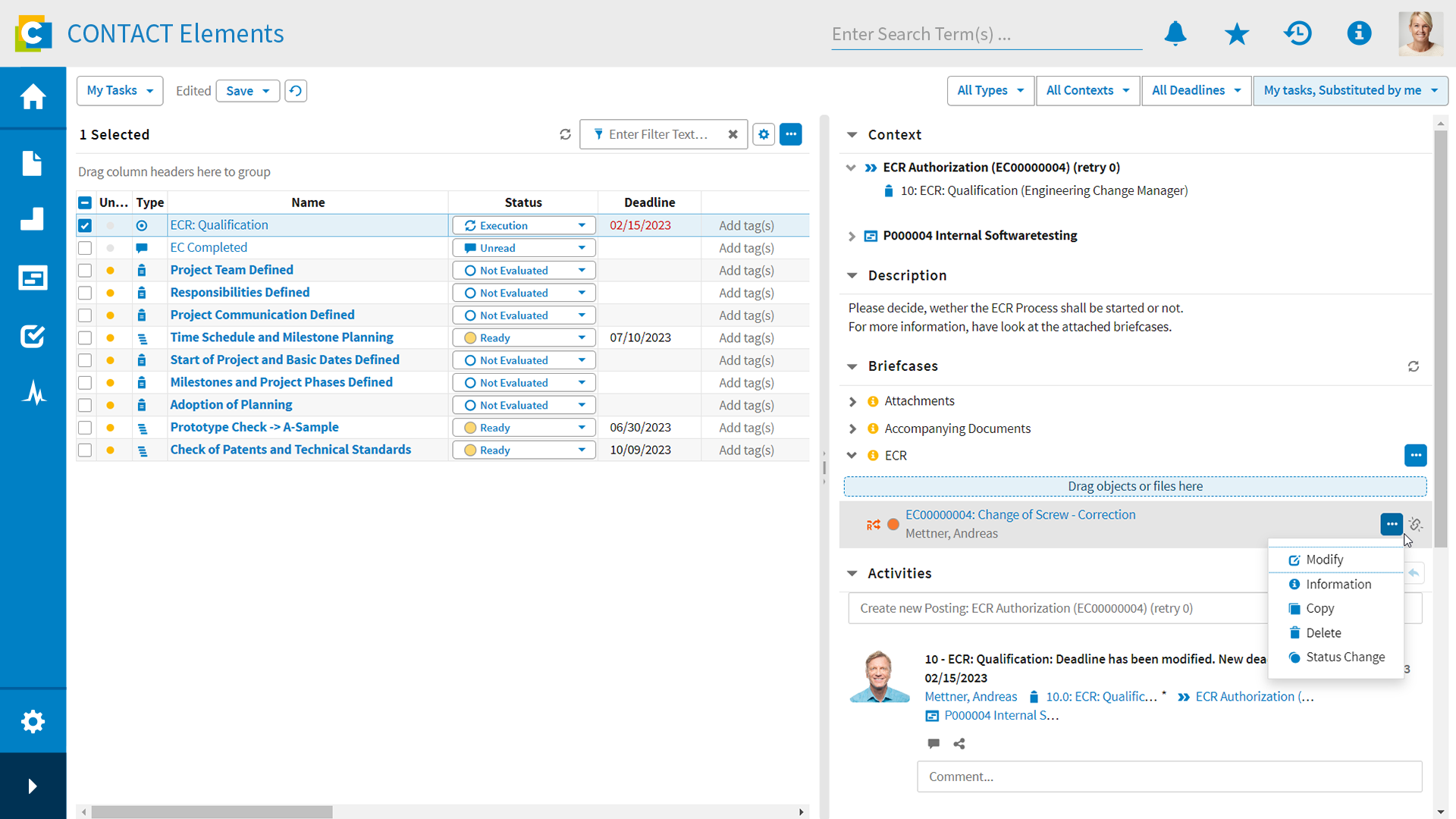1456x819 pixels.
Task: Click the unlink icon beside EC00000004
Action: (1416, 524)
